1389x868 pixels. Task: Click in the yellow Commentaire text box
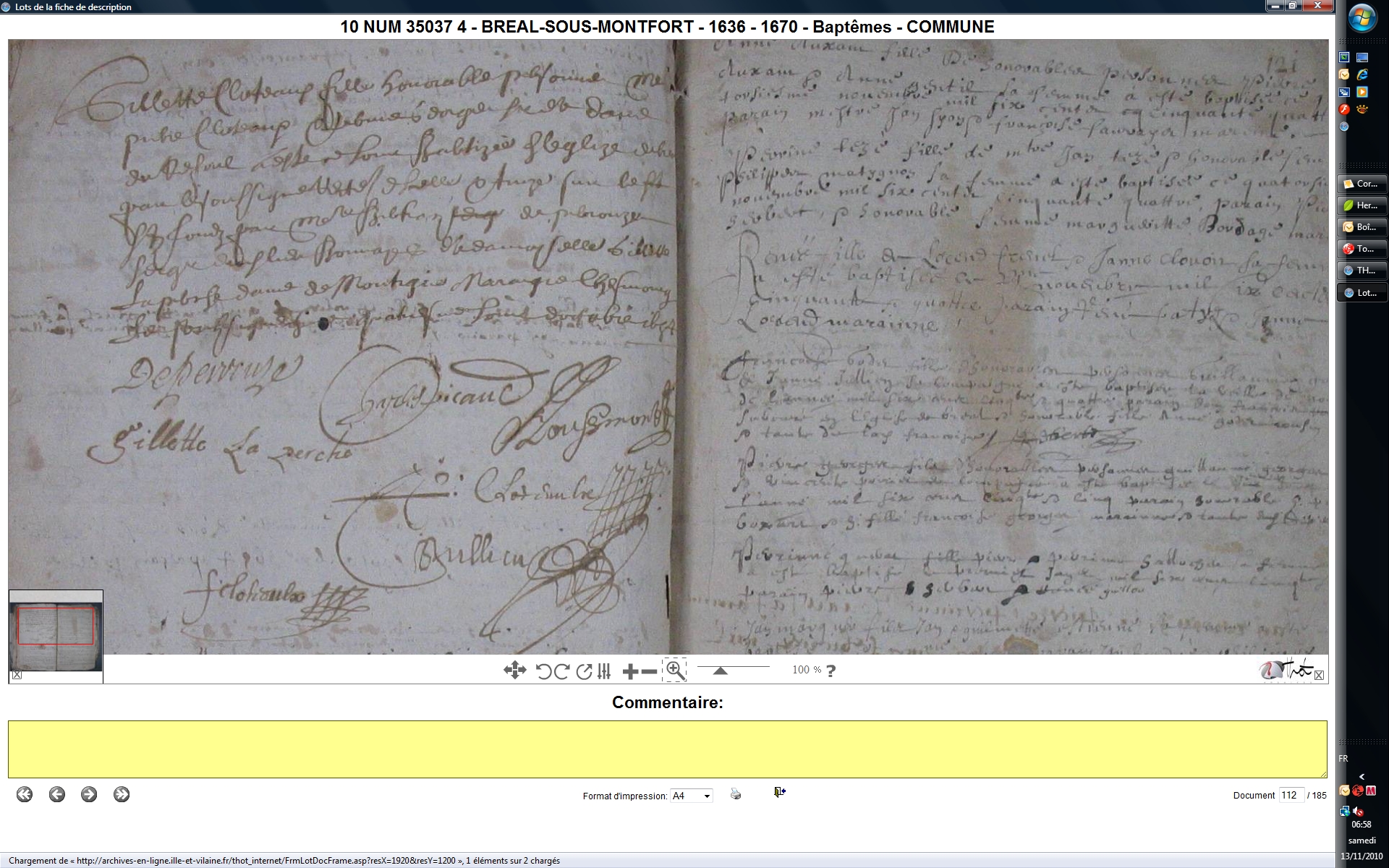click(x=667, y=749)
